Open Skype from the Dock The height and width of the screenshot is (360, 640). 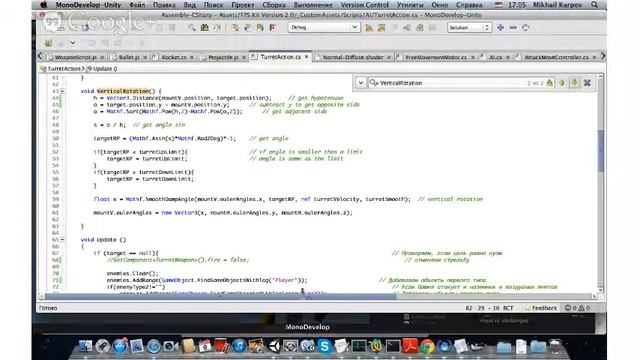325,346
